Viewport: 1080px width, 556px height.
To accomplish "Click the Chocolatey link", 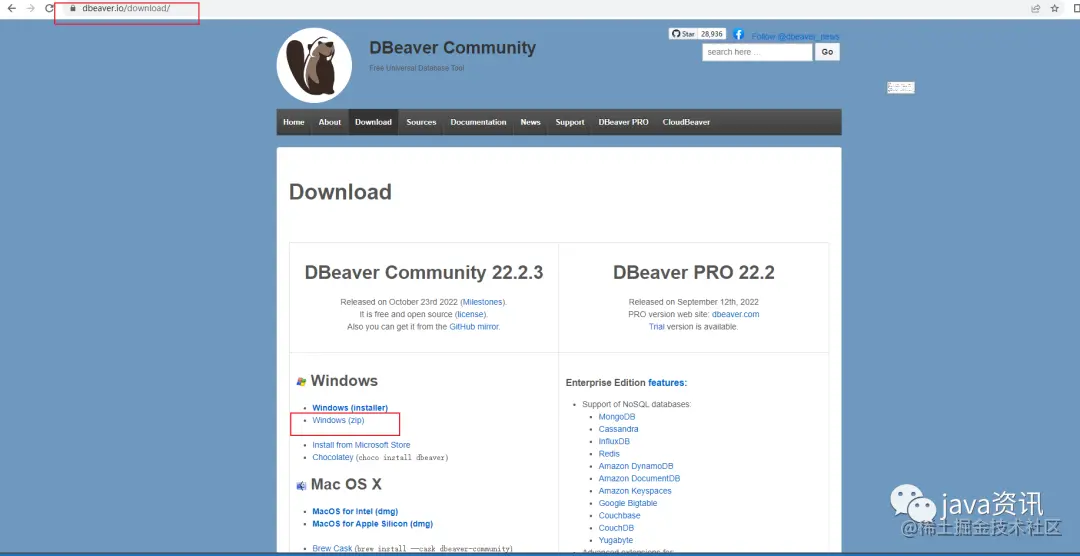I will pyautogui.click(x=333, y=457).
